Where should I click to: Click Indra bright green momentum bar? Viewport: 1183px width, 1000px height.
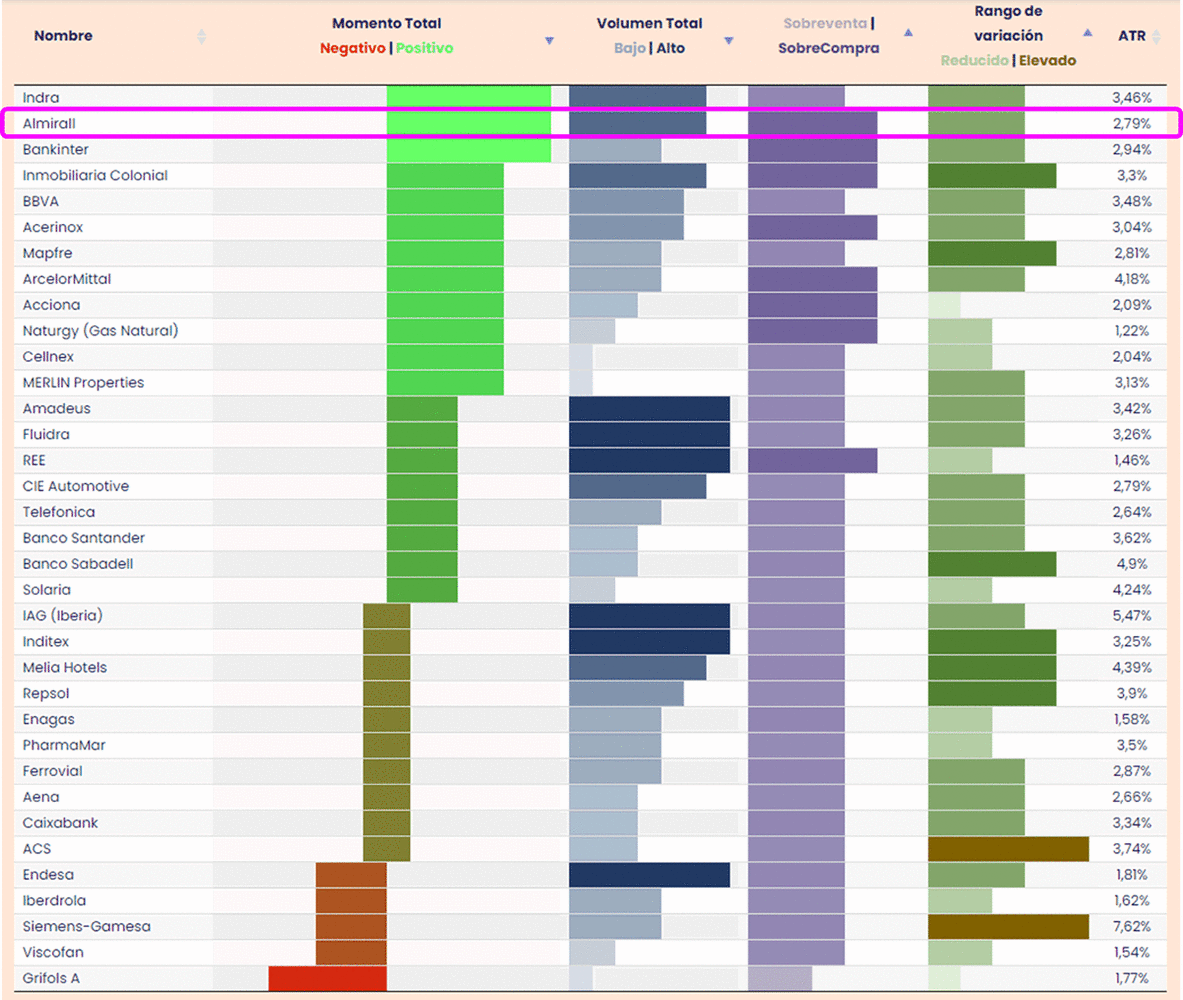[469, 97]
